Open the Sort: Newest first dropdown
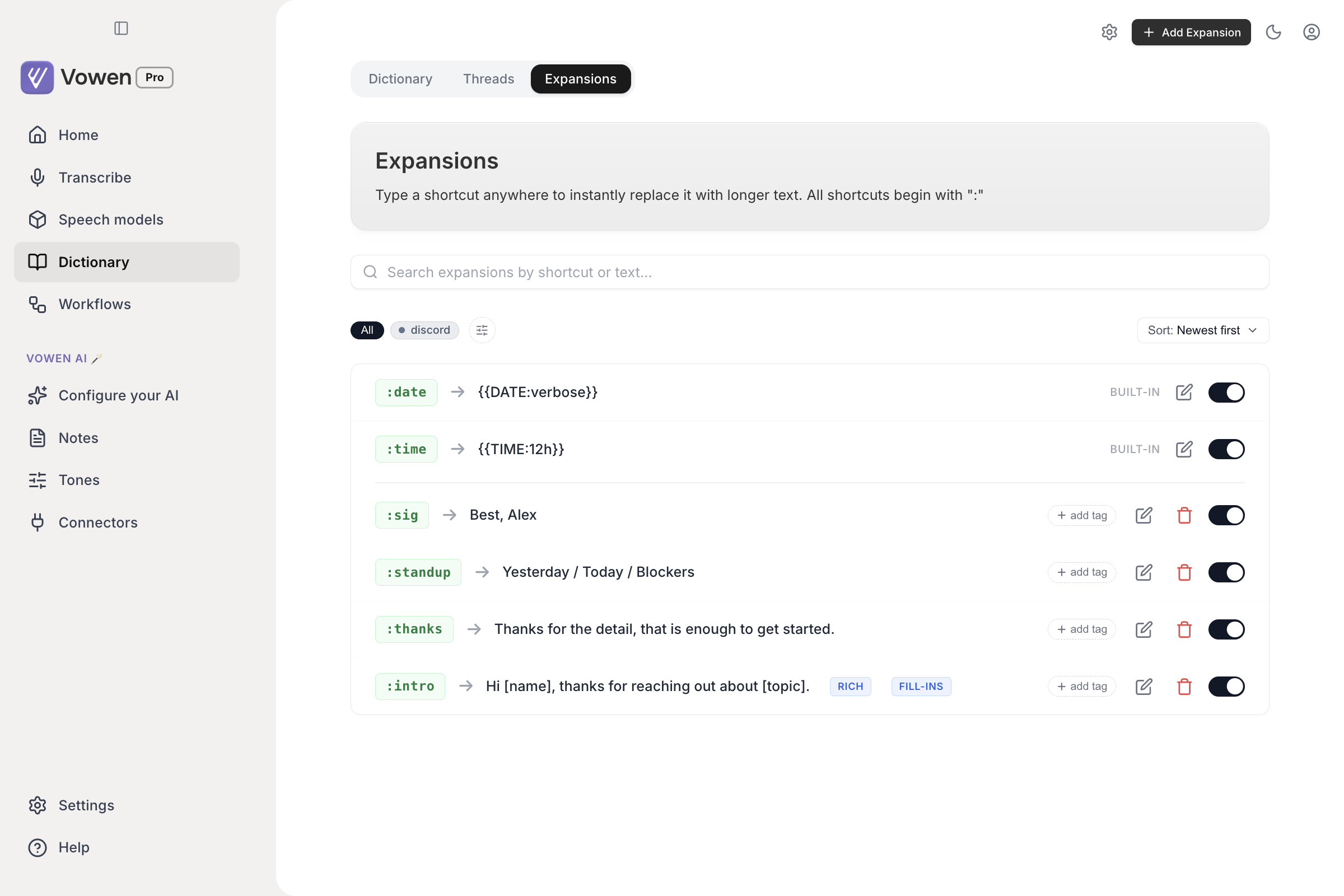This screenshot has height=896, width=1344. (1203, 330)
